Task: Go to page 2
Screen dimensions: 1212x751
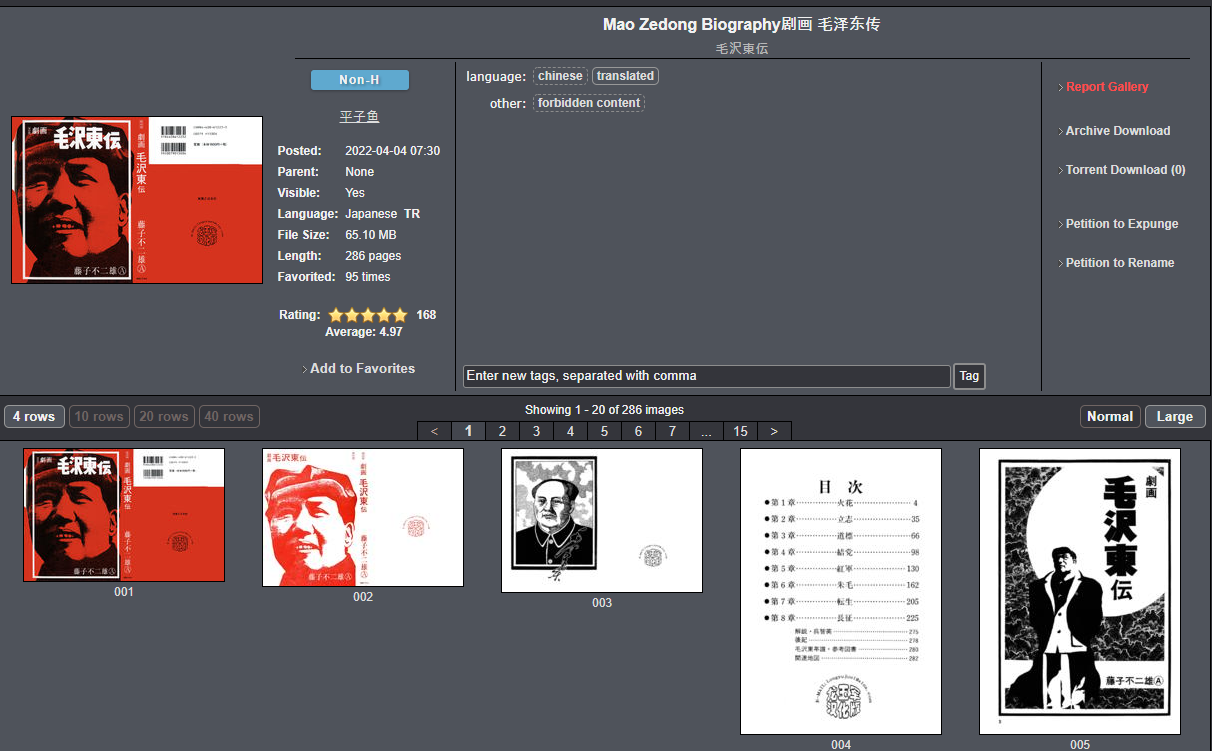Action: click(502, 431)
